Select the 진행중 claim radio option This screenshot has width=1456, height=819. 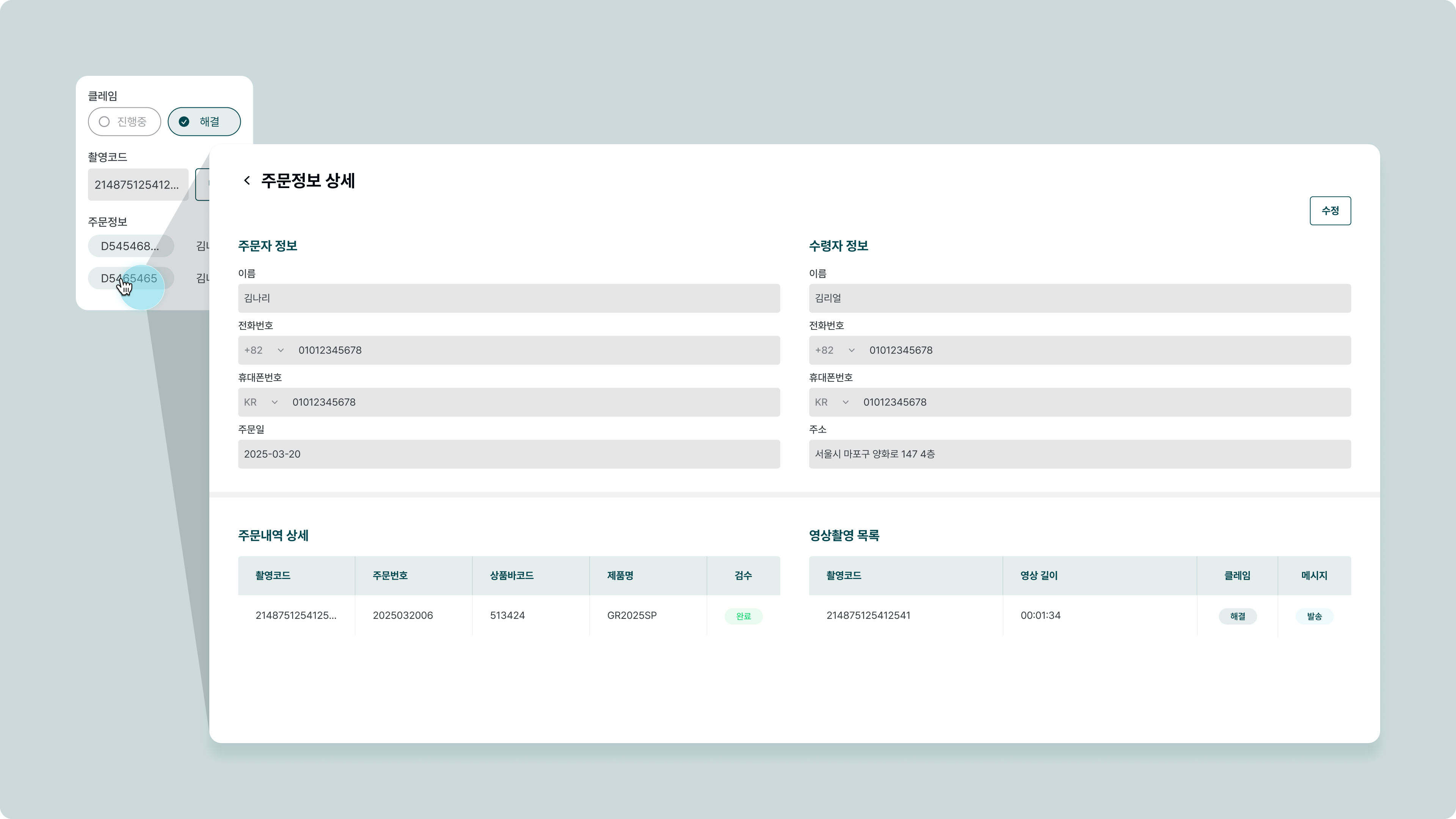coord(124,121)
